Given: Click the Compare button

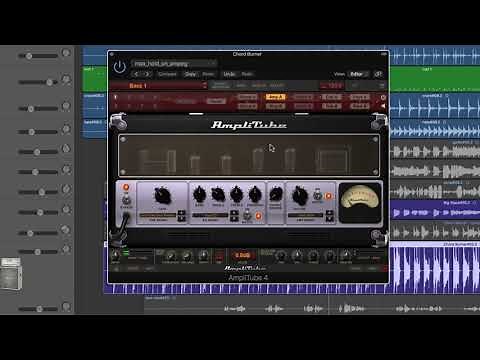Looking at the screenshot, I should 167,74.
